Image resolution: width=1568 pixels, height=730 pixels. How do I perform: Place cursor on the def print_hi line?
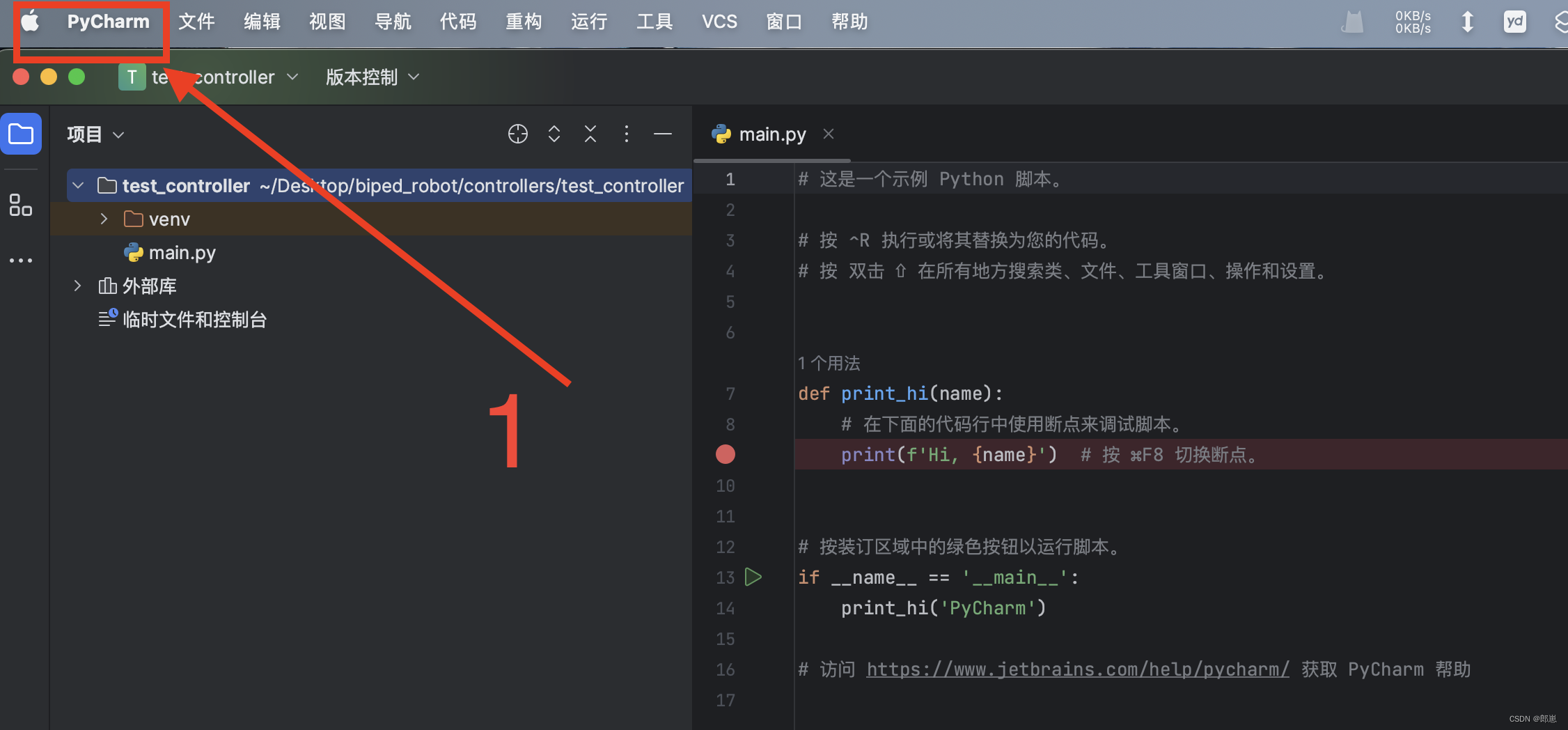coord(900,394)
